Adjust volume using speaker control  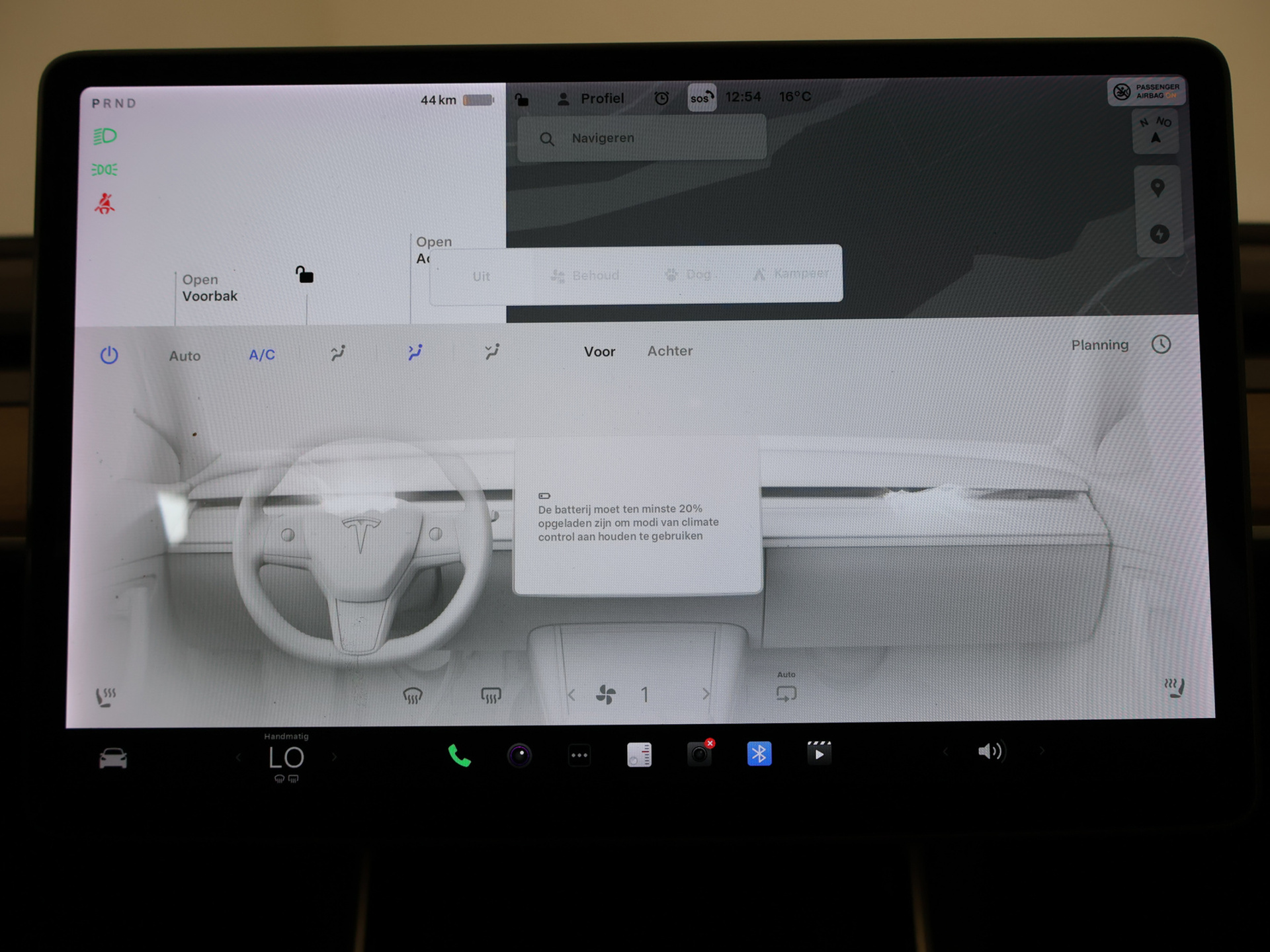coord(990,752)
